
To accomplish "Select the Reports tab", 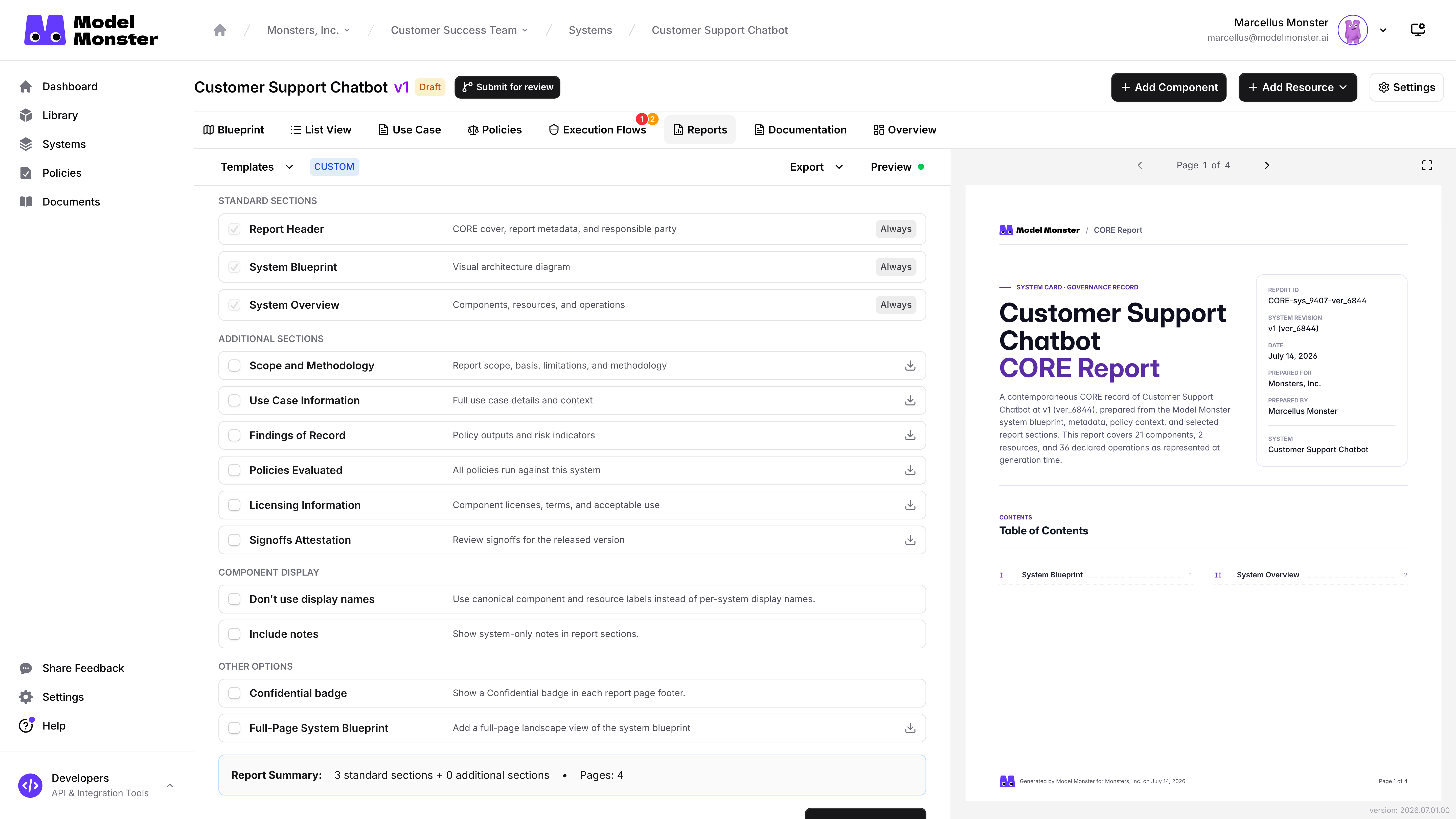I will [x=700, y=130].
